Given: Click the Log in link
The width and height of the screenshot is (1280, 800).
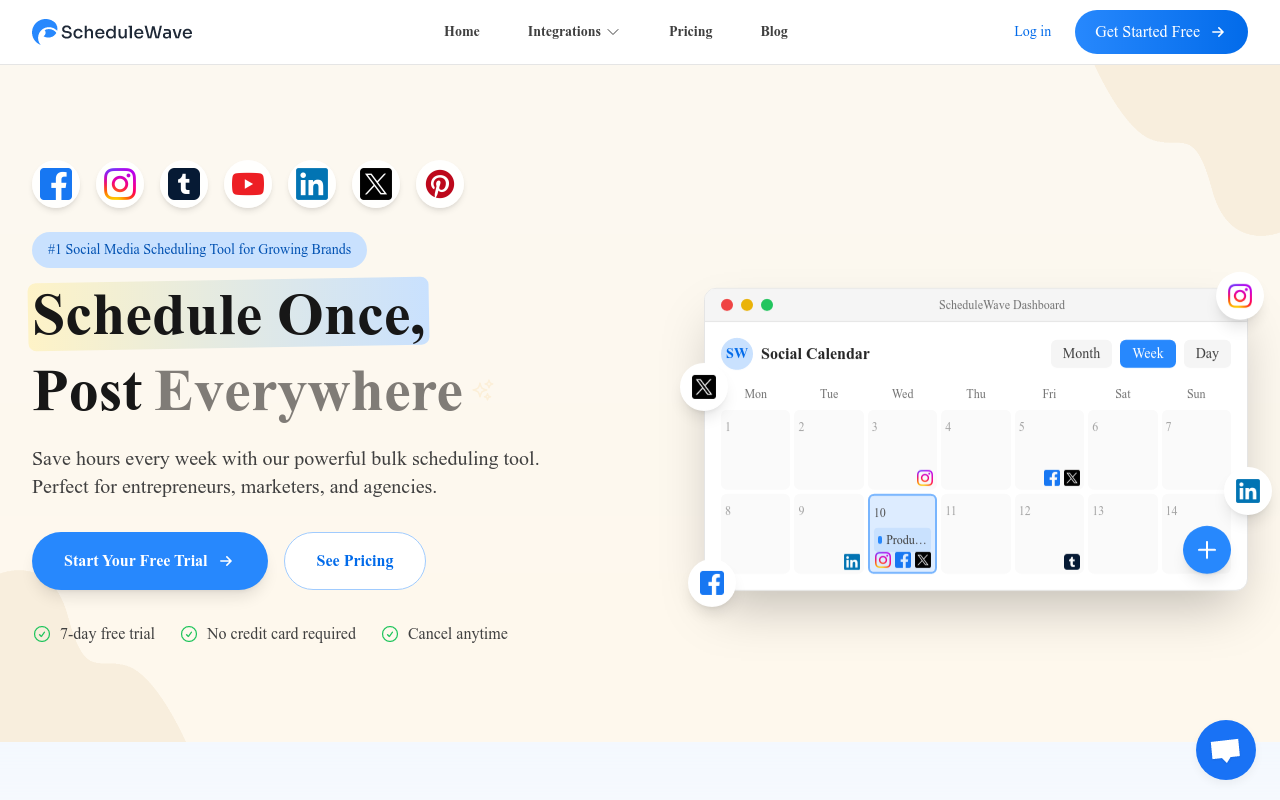Looking at the screenshot, I should click(1032, 32).
